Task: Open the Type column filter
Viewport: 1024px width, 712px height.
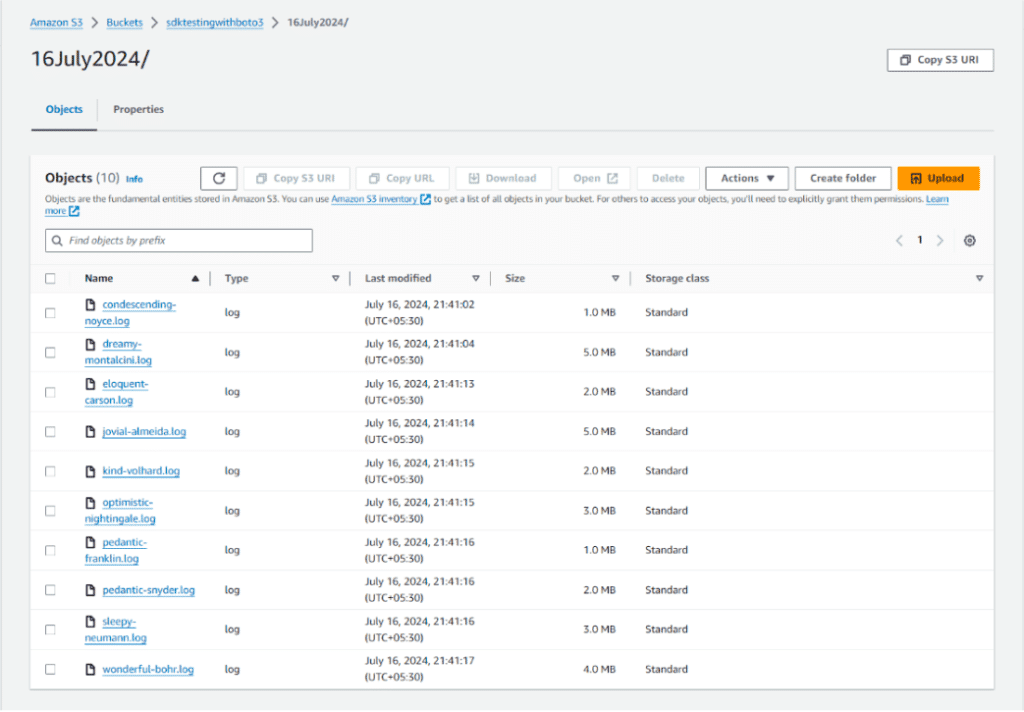Action: click(x=335, y=278)
